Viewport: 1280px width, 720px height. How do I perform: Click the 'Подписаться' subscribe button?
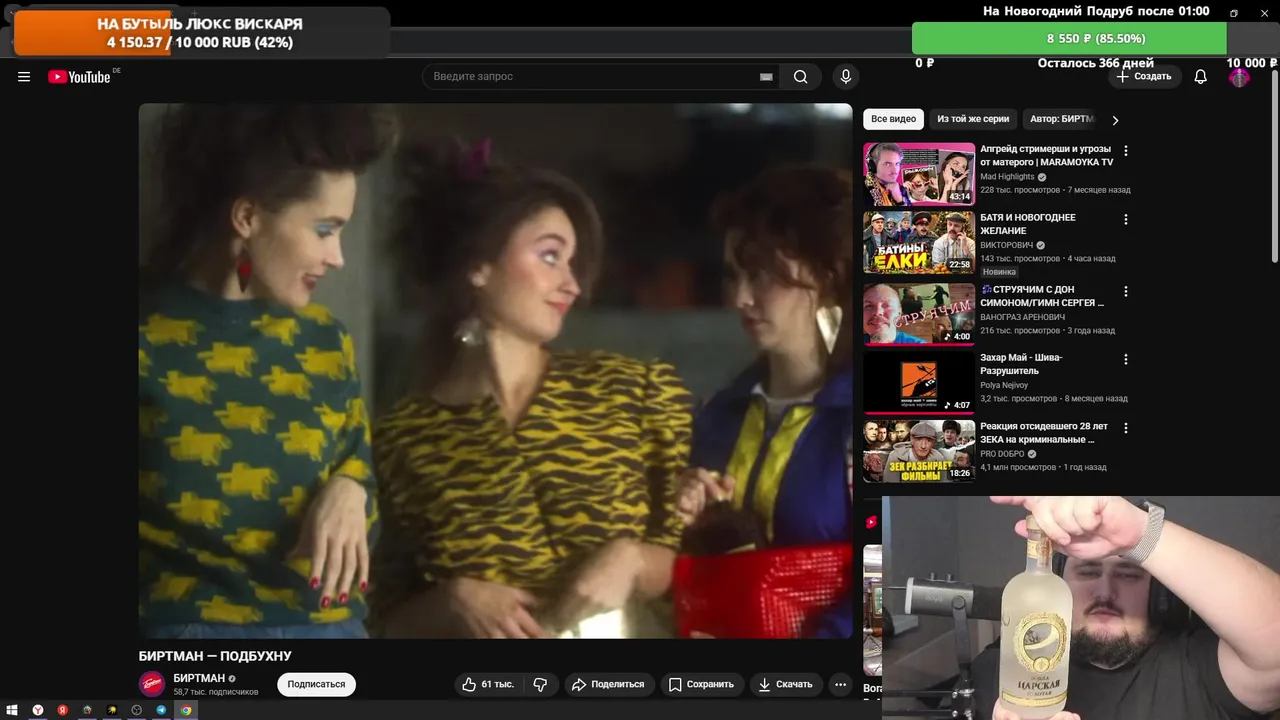pos(316,685)
